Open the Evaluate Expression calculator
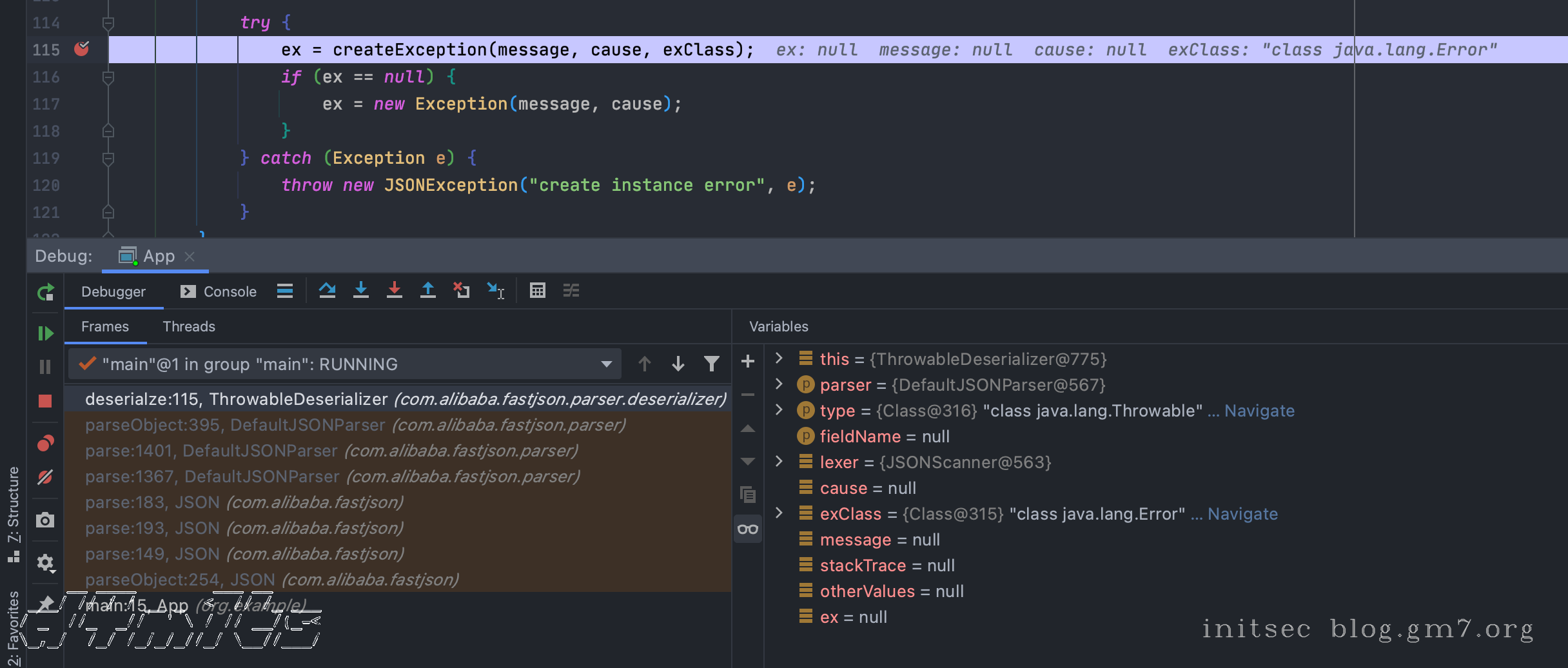Image resolution: width=1568 pixels, height=668 pixels. 537,291
